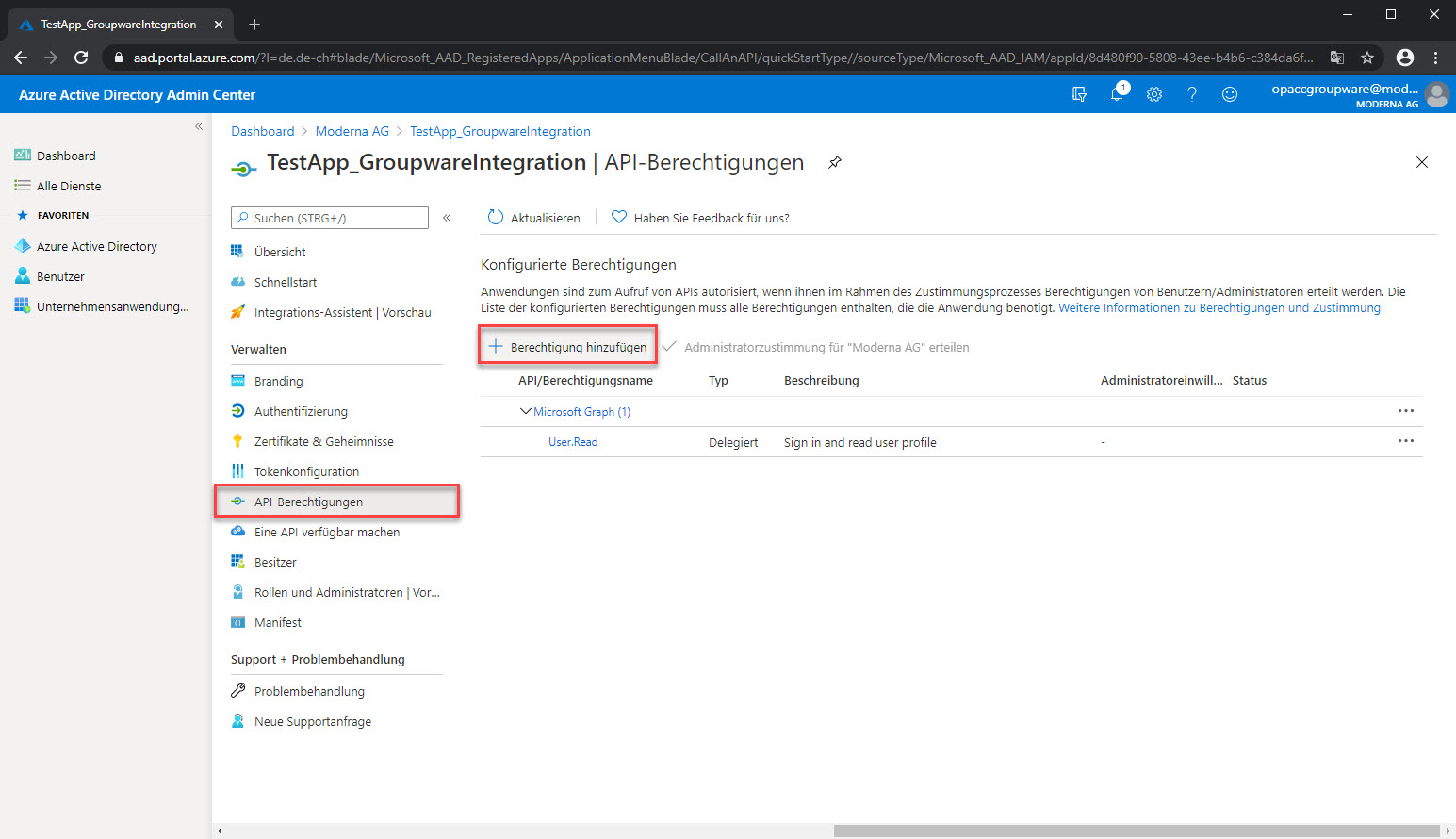
Task: Collapse the left navigation sidebar
Action: [x=199, y=126]
